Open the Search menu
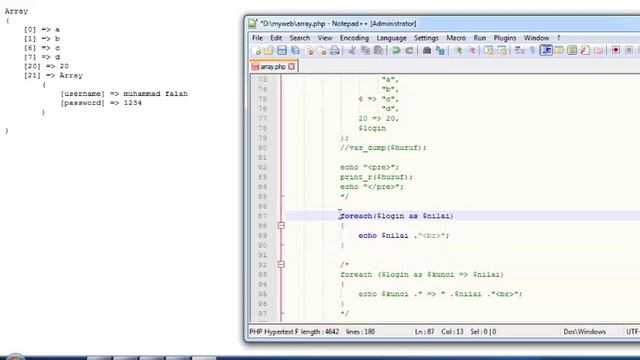 point(300,38)
